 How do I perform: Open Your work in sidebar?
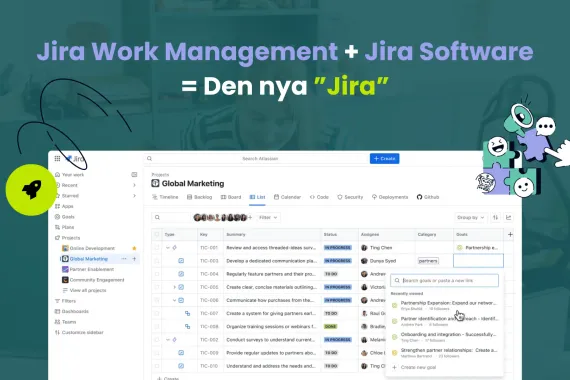[x=69, y=175]
